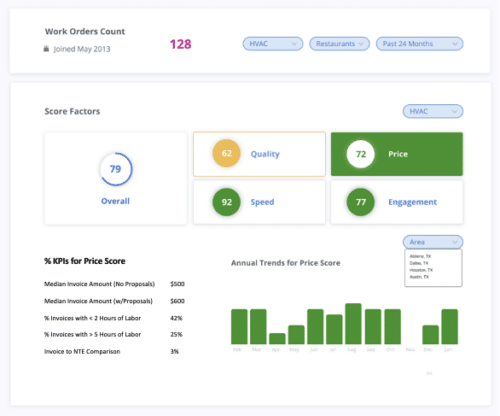Select the Quality score card
The image size is (500, 416).
click(259, 154)
